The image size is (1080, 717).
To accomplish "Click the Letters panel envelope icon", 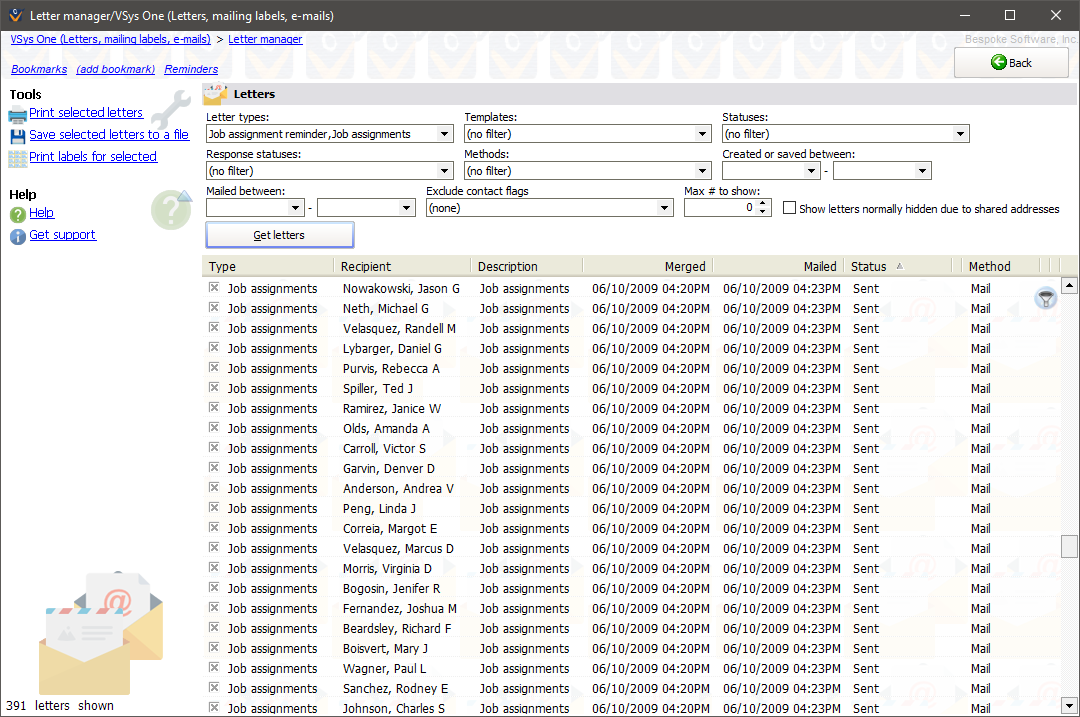I will [215, 94].
